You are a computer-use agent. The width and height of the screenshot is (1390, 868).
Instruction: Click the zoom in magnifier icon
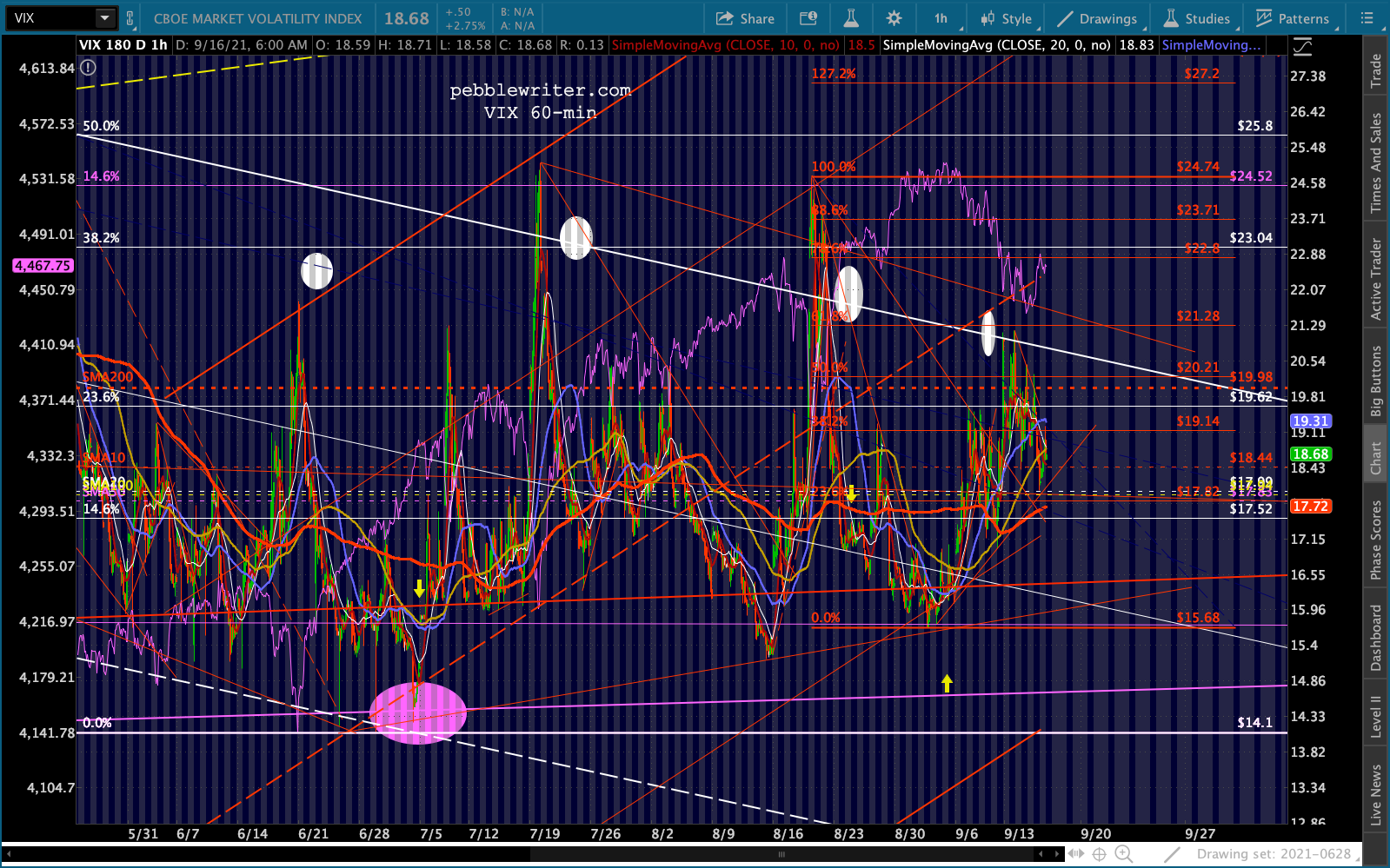[1123, 853]
